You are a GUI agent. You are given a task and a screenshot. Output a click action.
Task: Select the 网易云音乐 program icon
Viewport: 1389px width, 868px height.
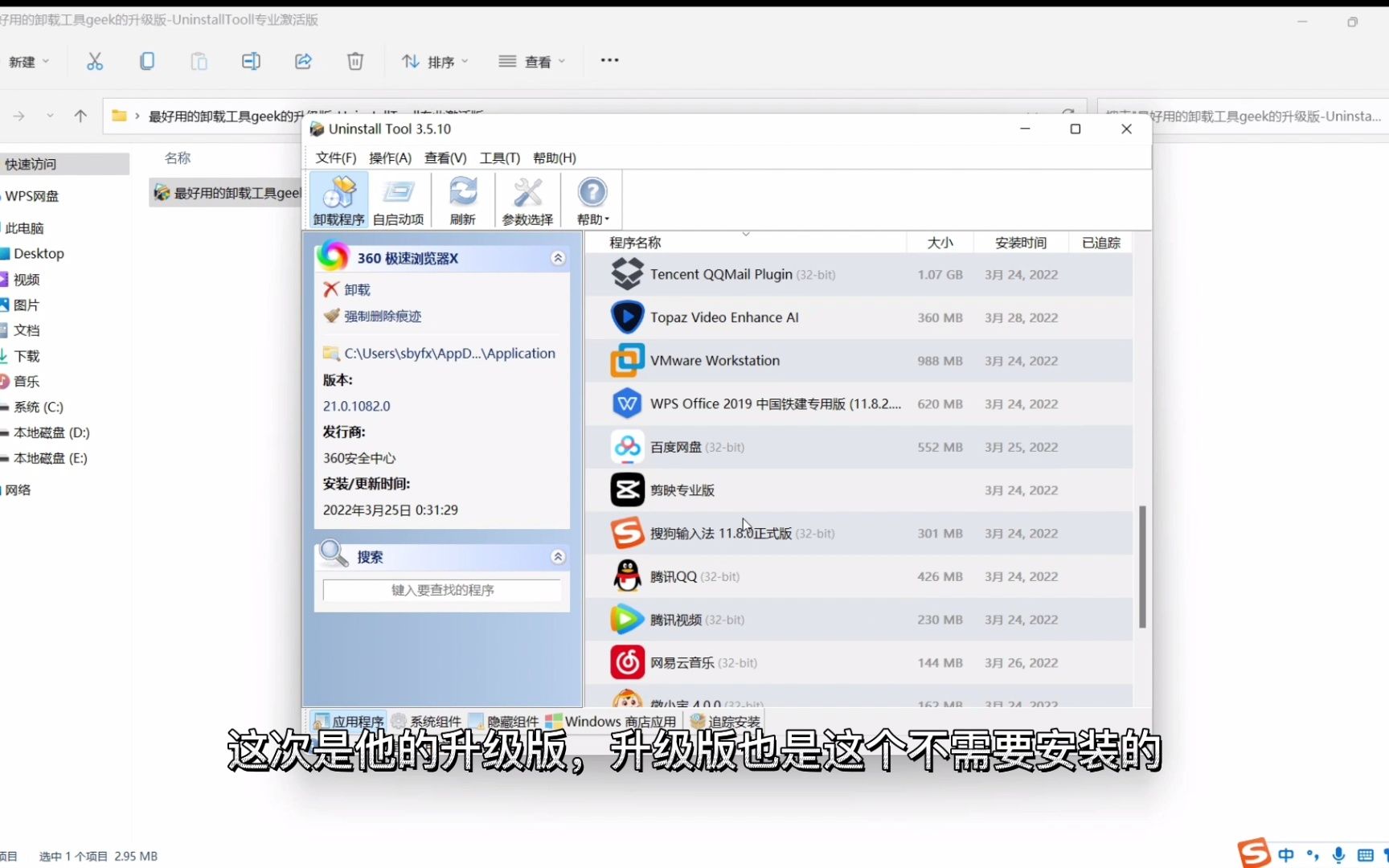[x=627, y=662]
